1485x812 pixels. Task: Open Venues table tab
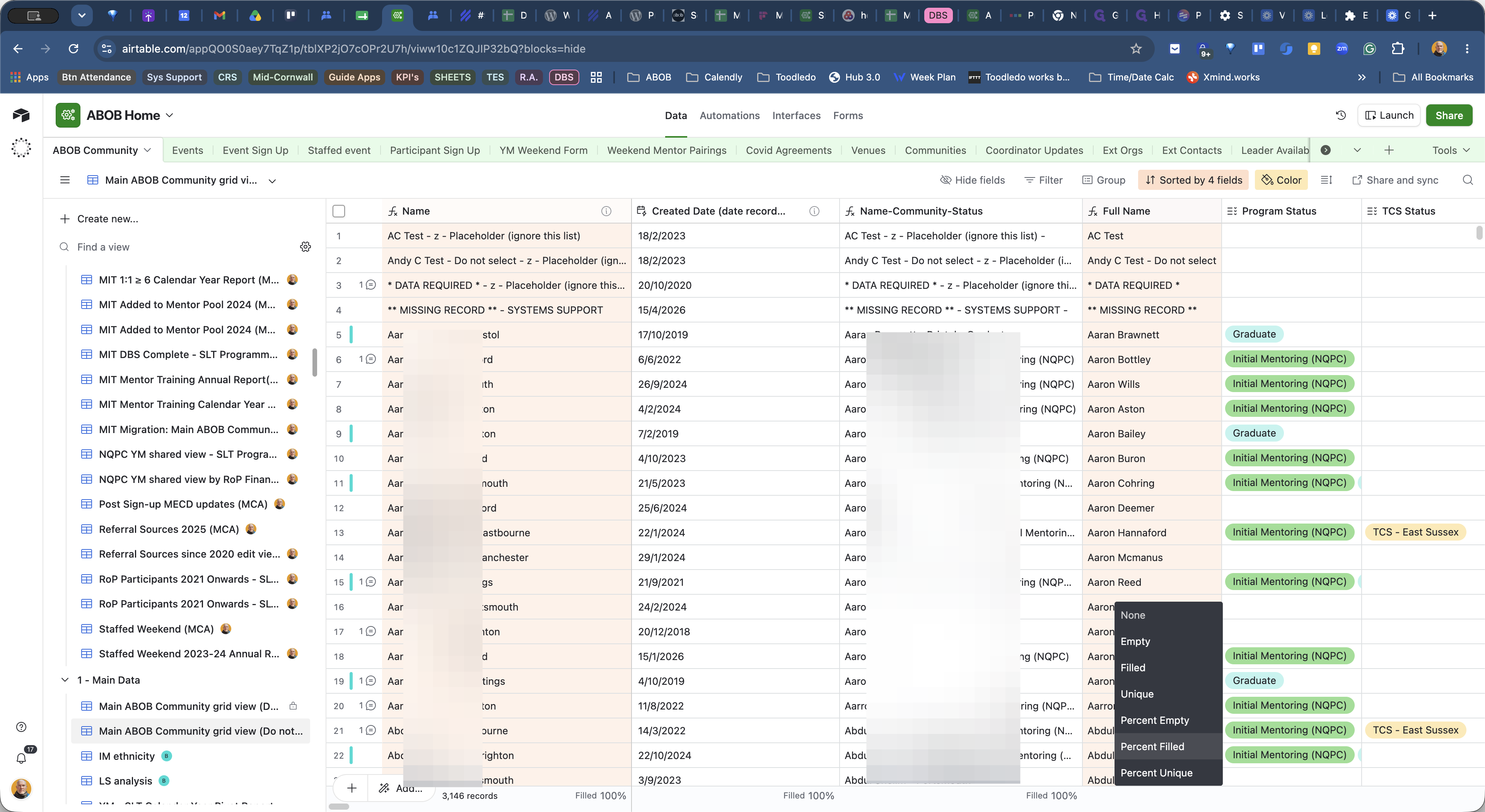pyautogui.click(x=867, y=150)
